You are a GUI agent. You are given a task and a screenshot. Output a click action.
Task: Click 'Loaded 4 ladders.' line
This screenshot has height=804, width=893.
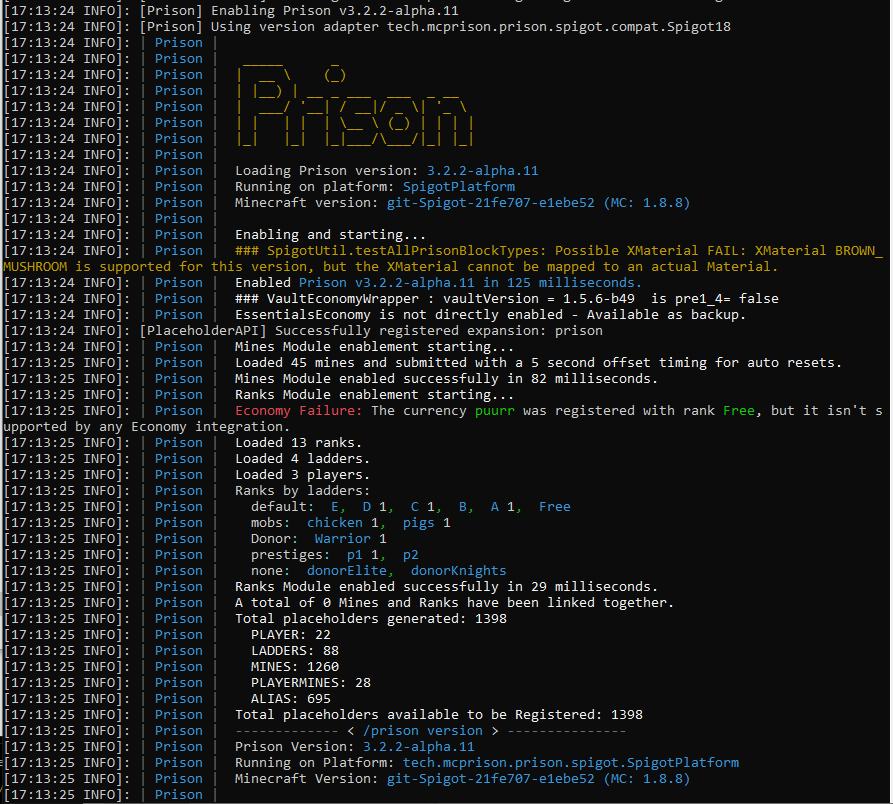(302, 458)
